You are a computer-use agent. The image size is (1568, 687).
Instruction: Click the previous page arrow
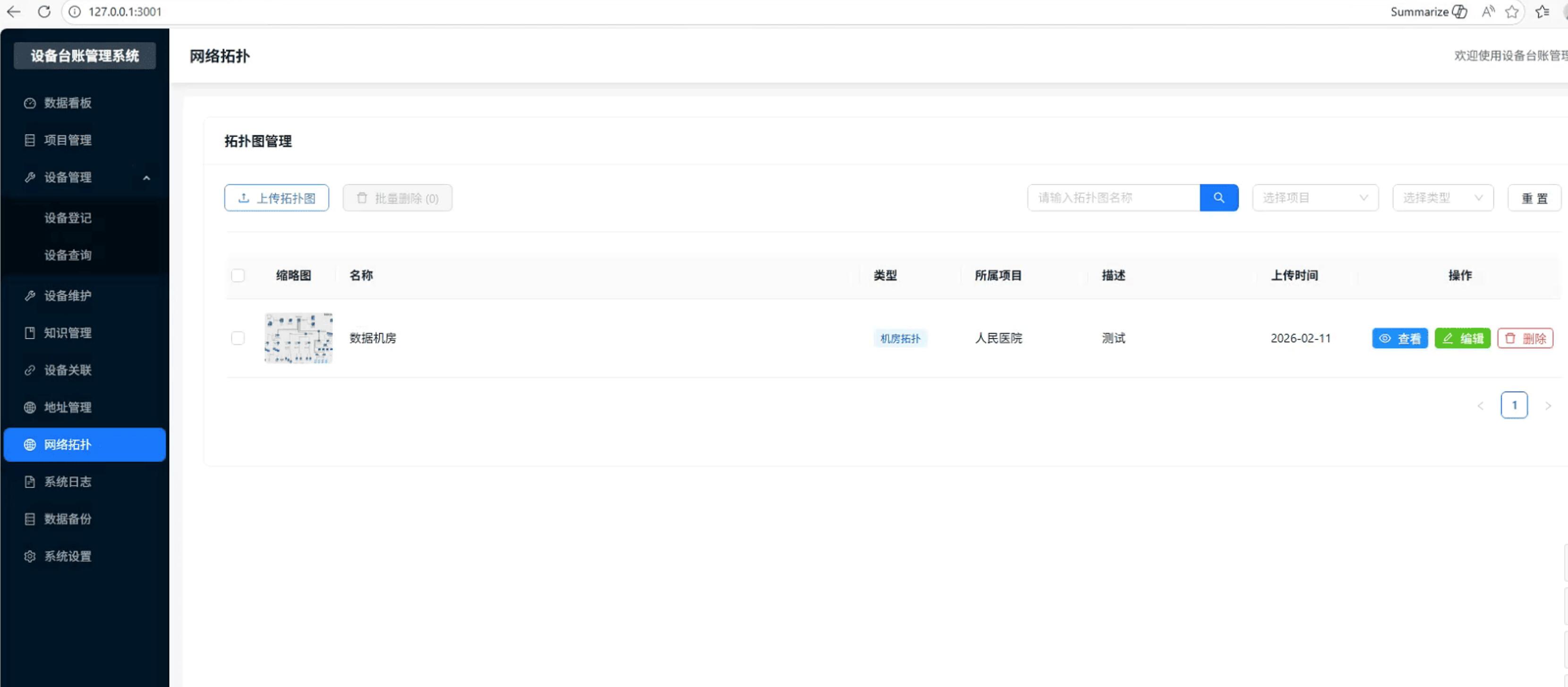pyautogui.click(x=1480, y=405)
